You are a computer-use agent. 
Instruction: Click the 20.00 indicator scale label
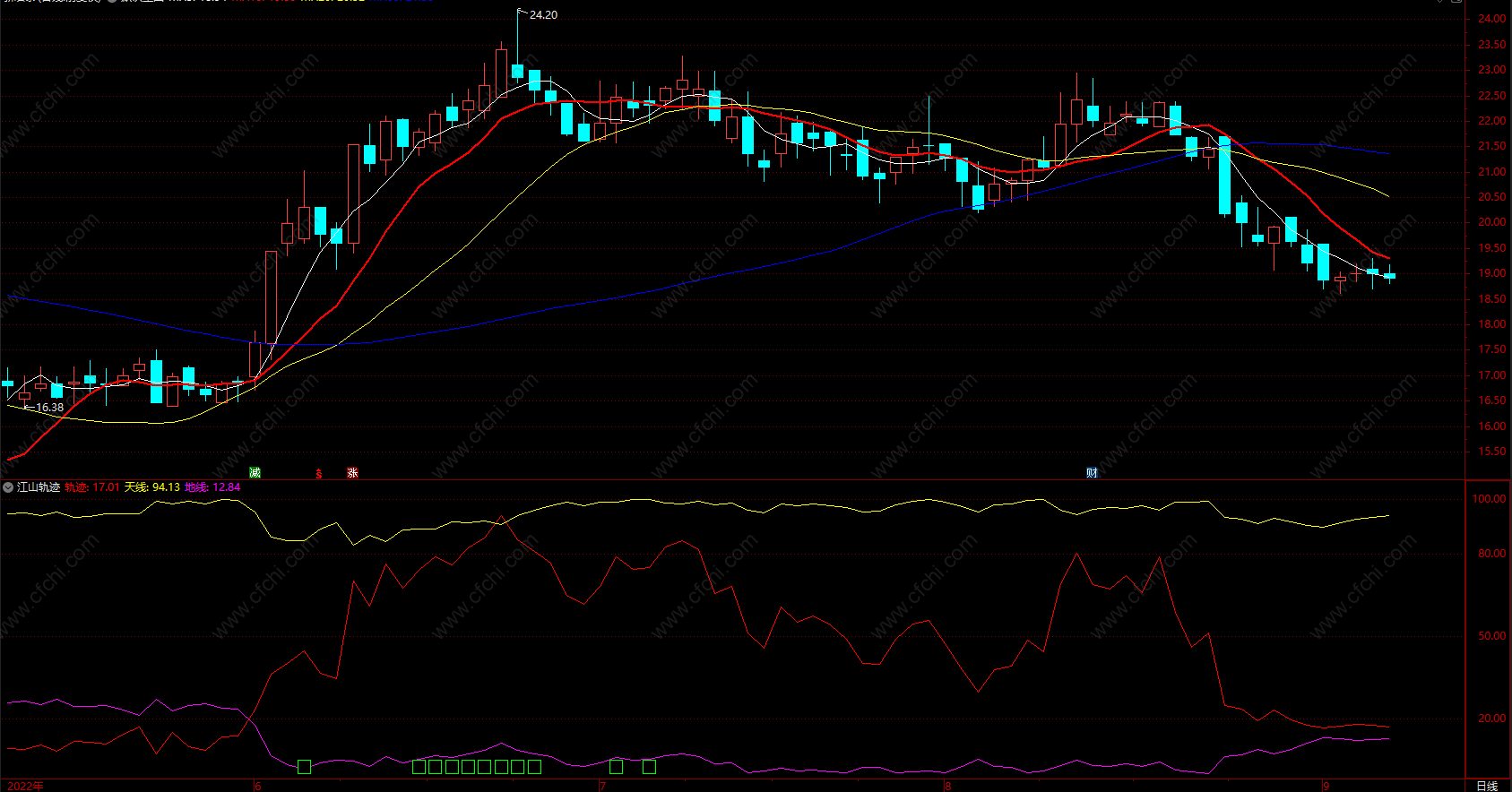click(1492, 719)
